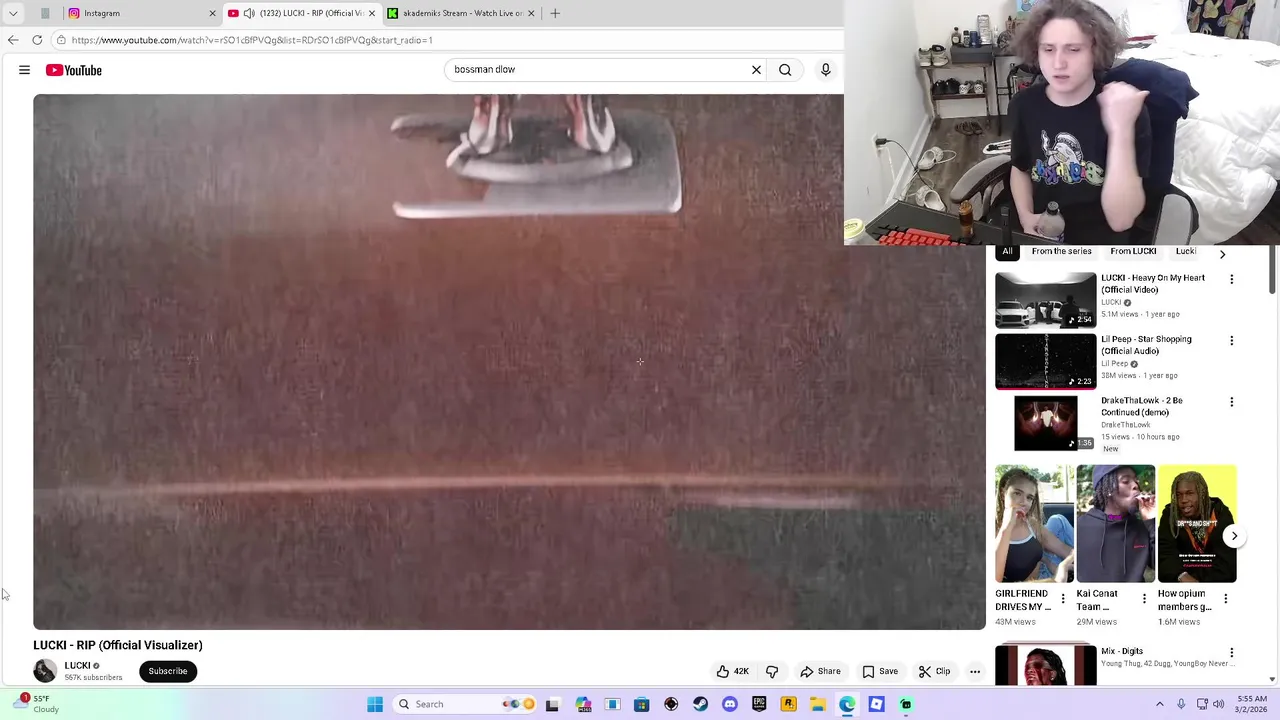Image resolution: width=1280 pixels, height=720 pixels.
Task: Save the video to a playlist
Action: (880, 671)
